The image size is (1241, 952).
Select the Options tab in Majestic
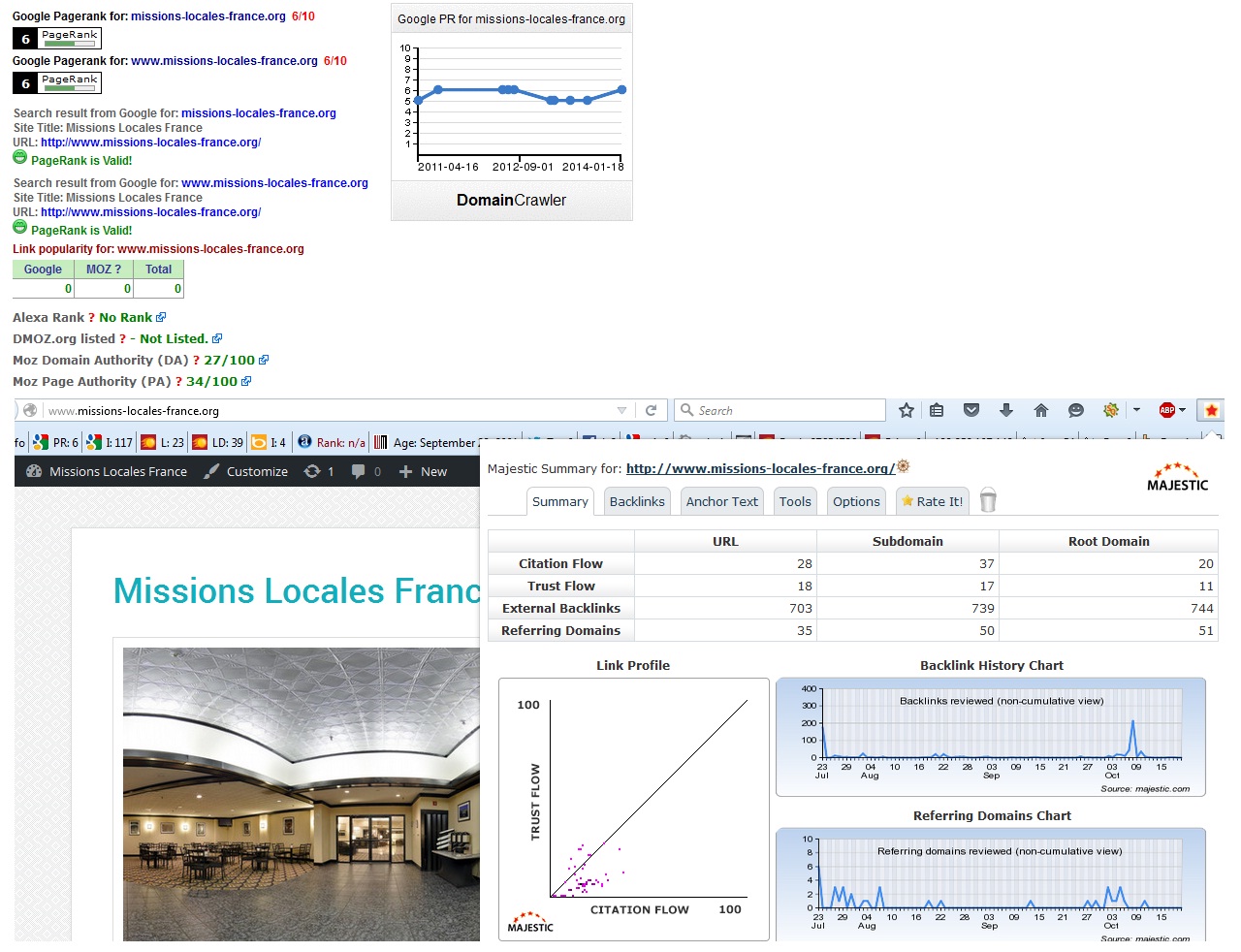856,501
